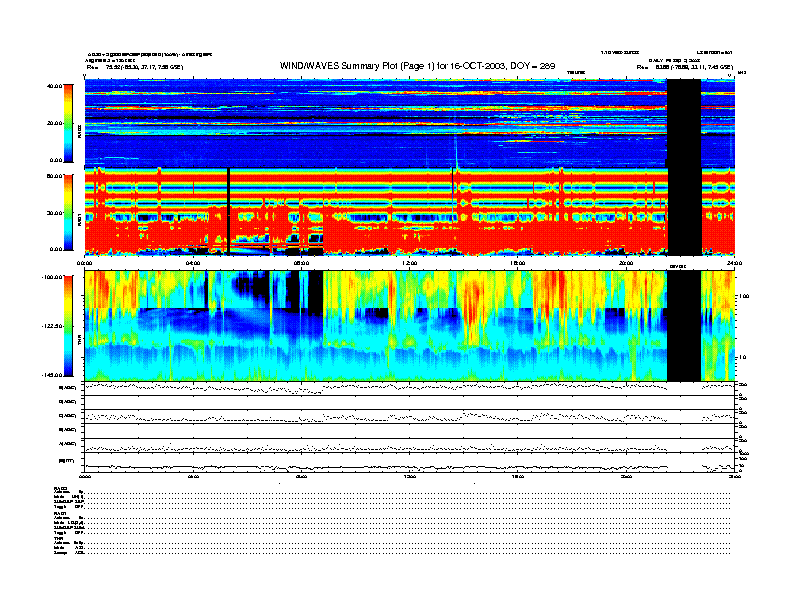
Task: Click the top-right Re position text line
Action: pos(685,67)
